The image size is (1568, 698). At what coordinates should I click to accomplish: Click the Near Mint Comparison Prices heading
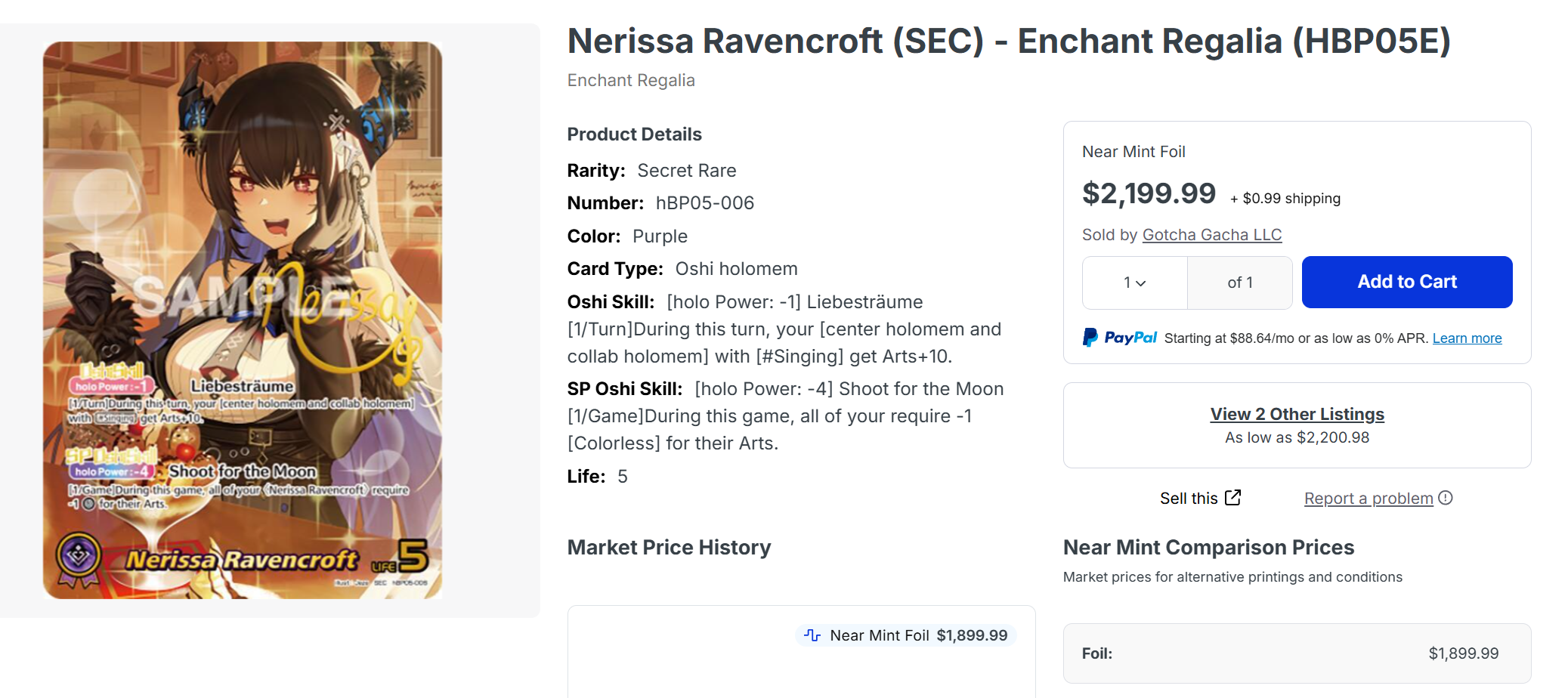(1208, 548)
